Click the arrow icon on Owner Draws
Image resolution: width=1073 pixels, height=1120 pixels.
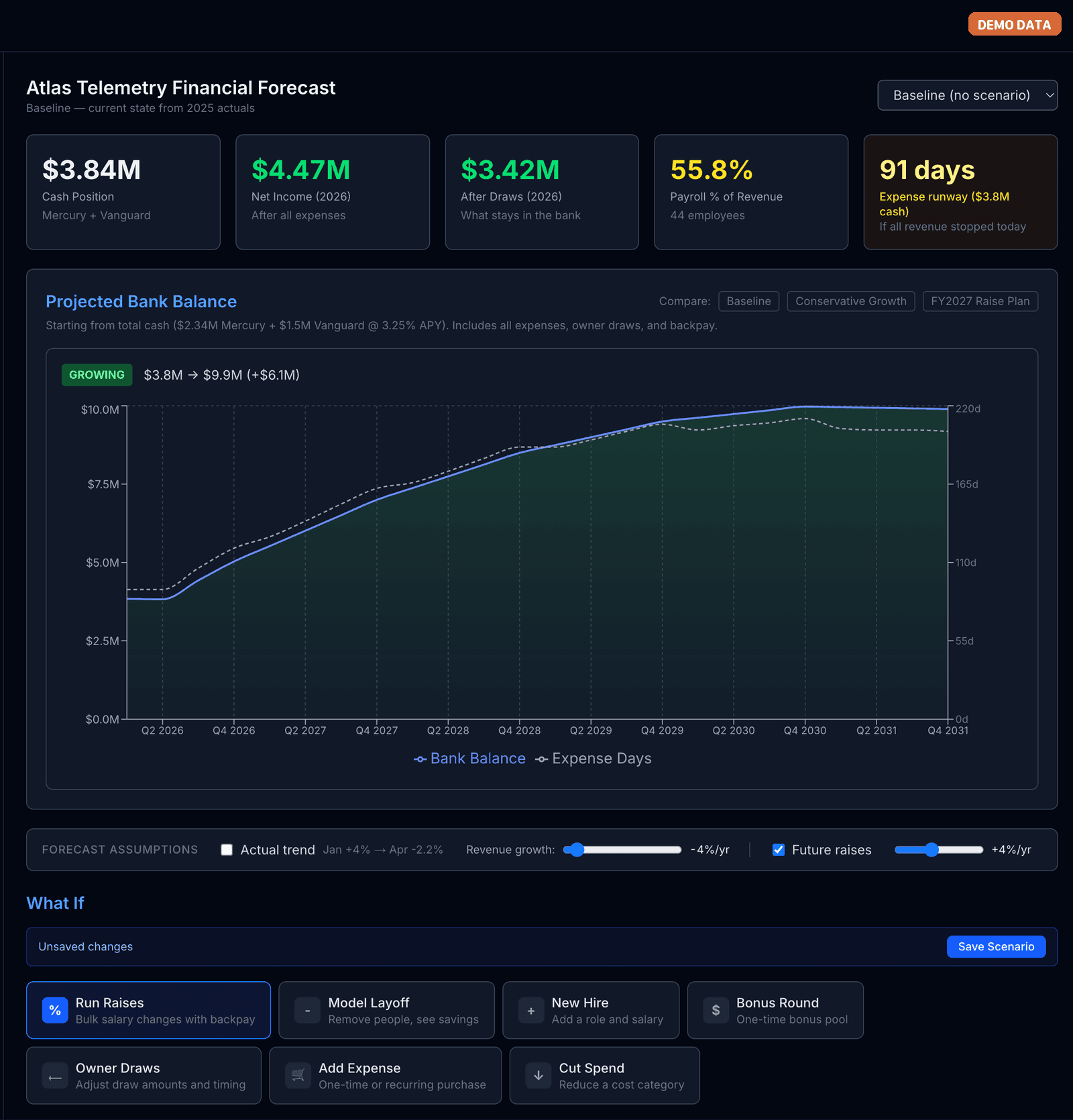[x=55, y=1076]
